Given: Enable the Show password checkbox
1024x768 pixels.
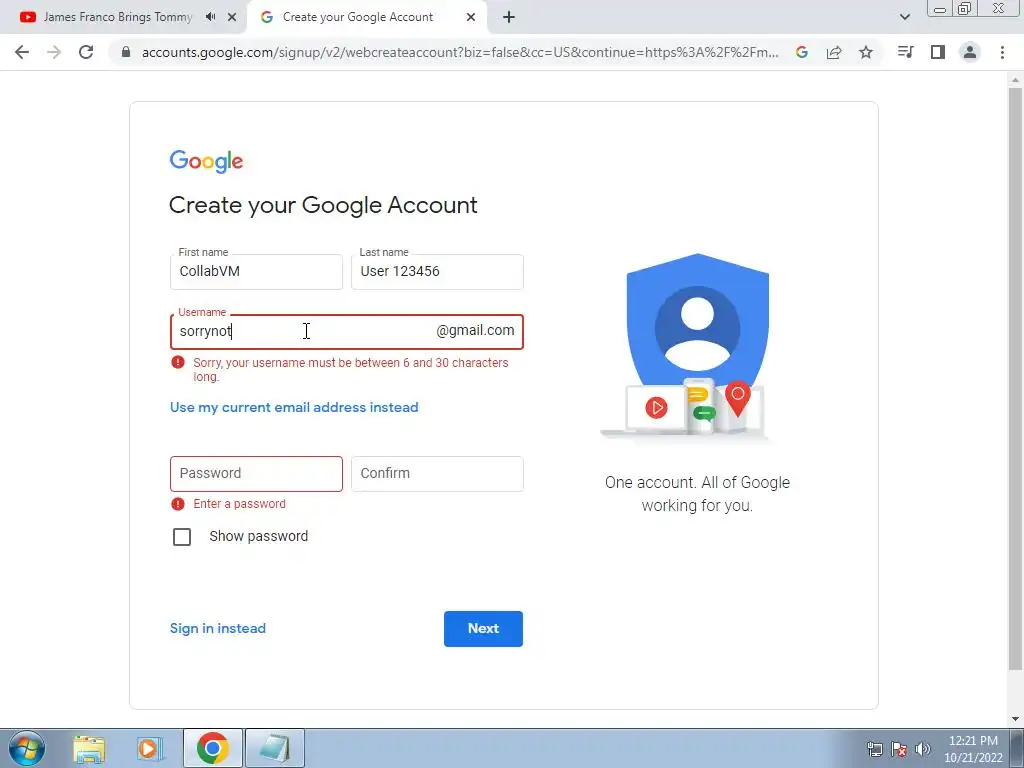Looking at the screenshot, I should click(x=182, y=537).
